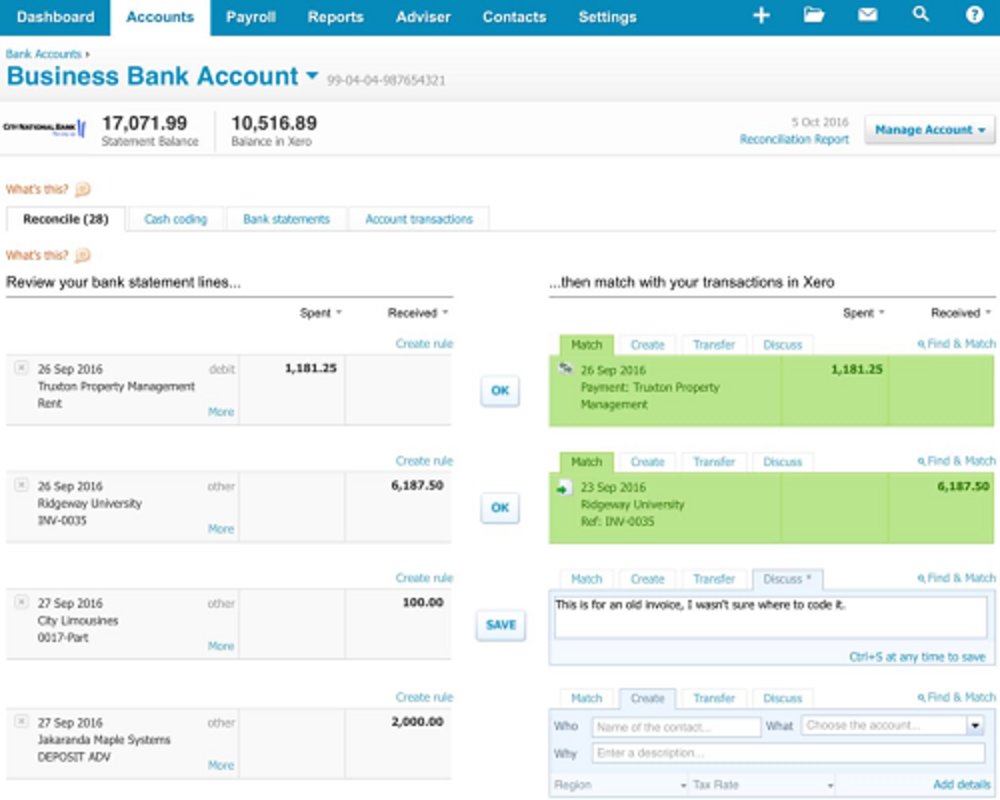Screen dimensions: 1000x800
Task: Select Transfer tab for Jakaranda Maple Systems transaction
Action: 714,699
